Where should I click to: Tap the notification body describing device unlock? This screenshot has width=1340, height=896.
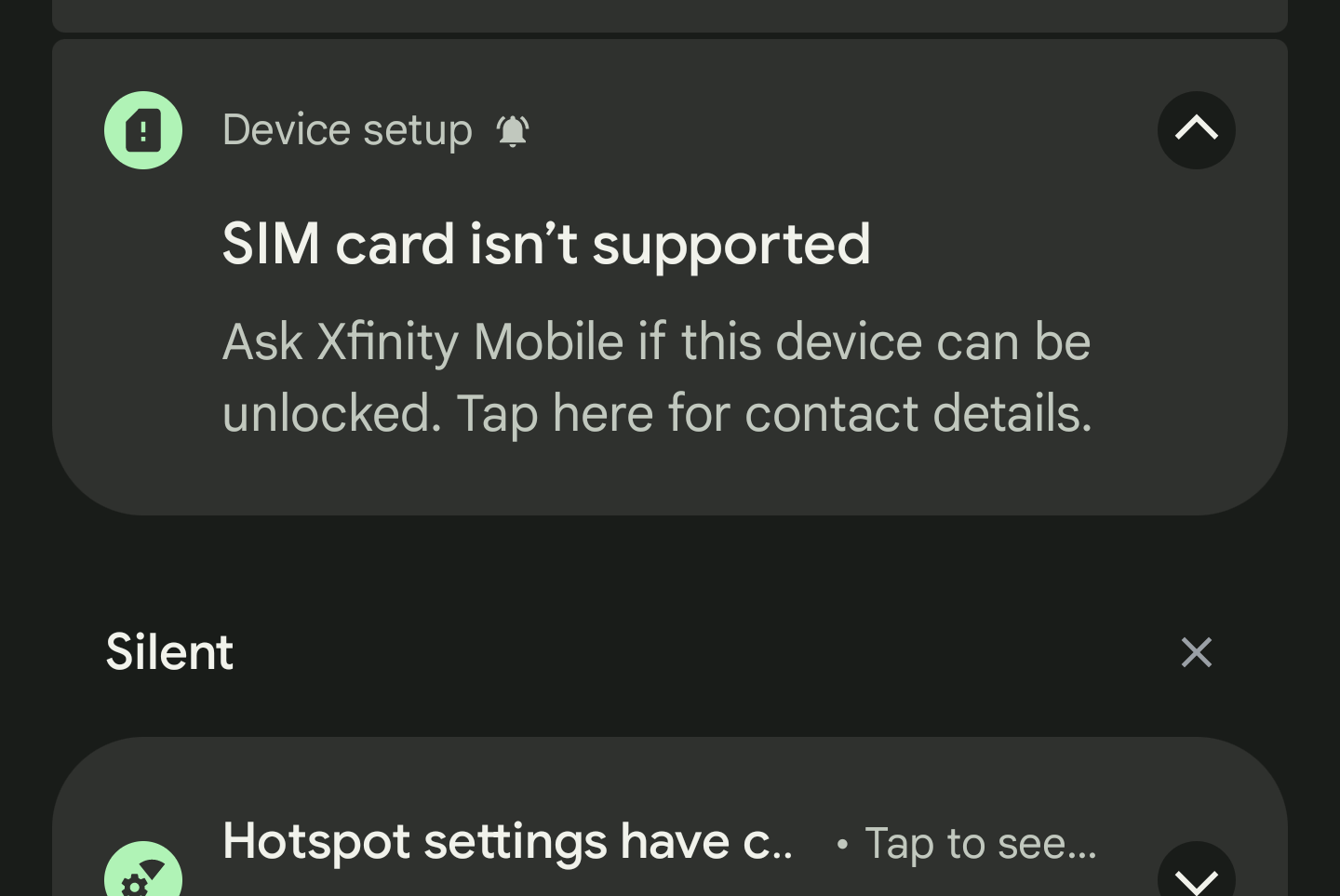pyautogui.click(x=657, y=377)
